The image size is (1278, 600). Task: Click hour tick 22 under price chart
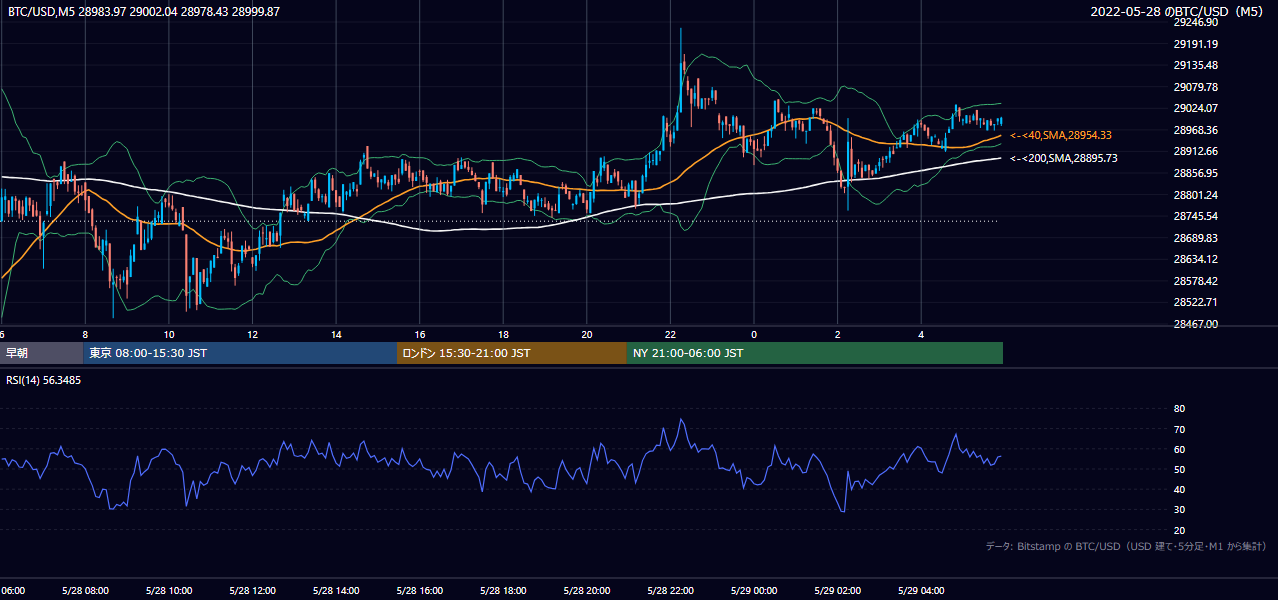tap(671, 334)
